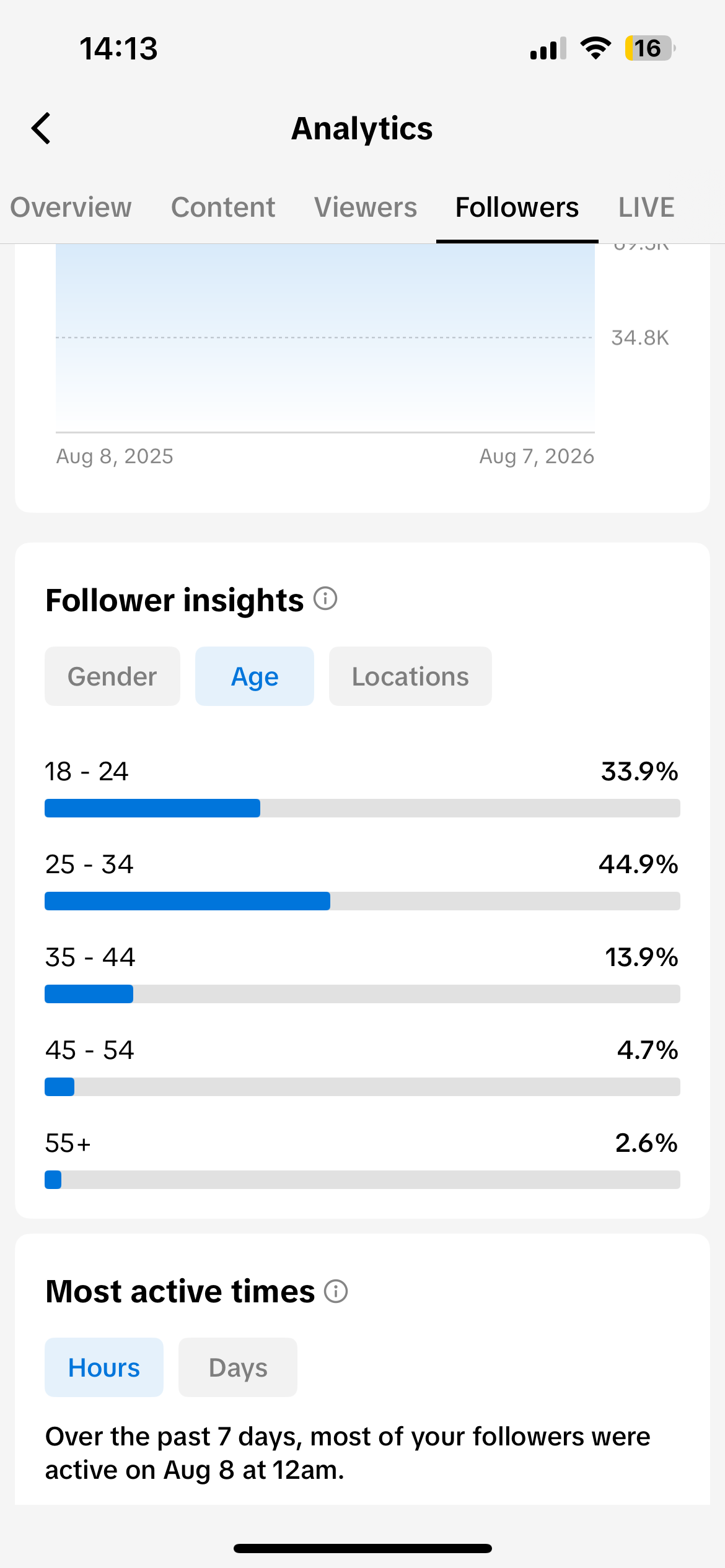Tap the cellular signal bars icon
Viewport: 725px width, 1568px height.
pos(548,48)
